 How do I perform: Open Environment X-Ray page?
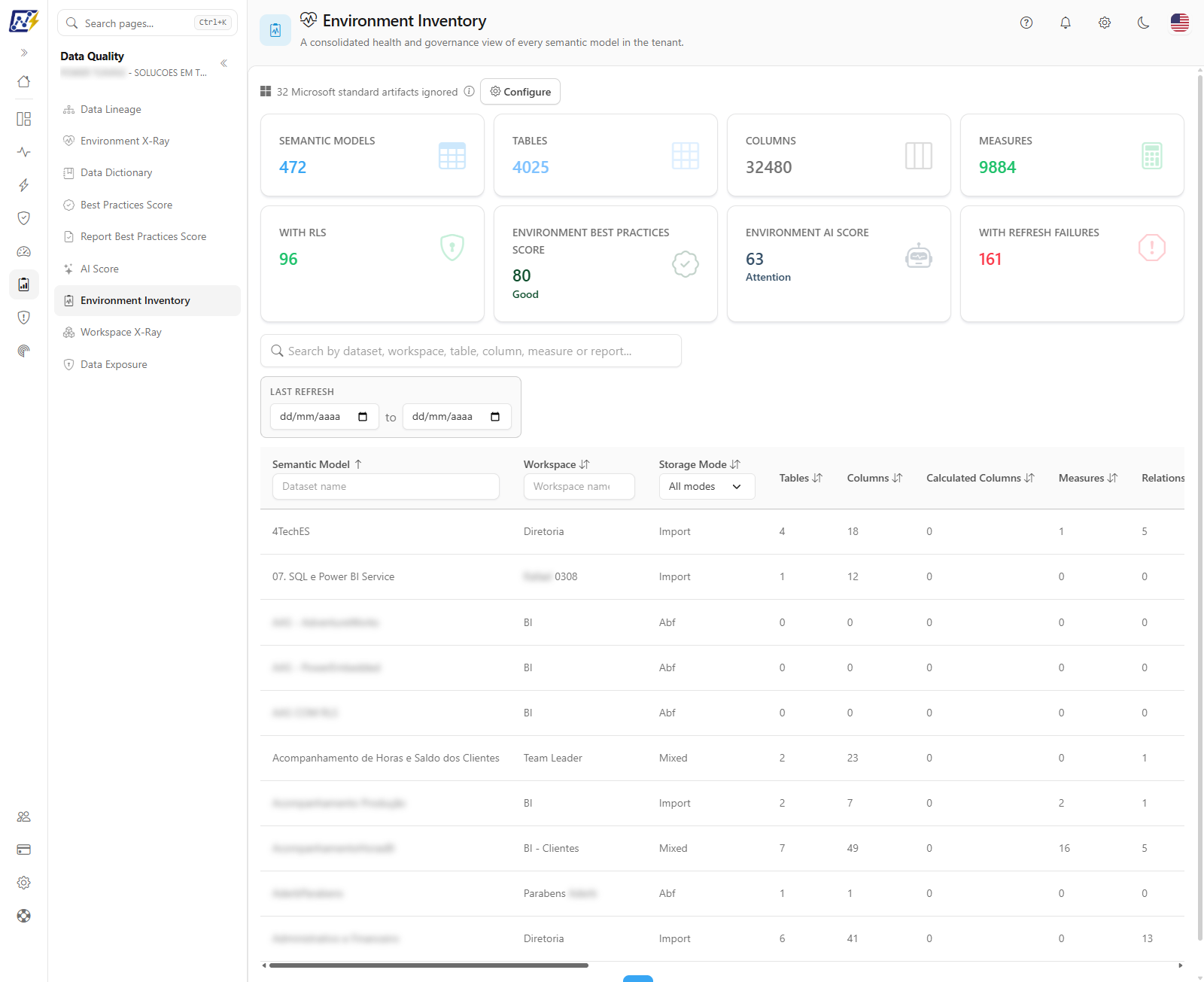[x=147, y=141]
